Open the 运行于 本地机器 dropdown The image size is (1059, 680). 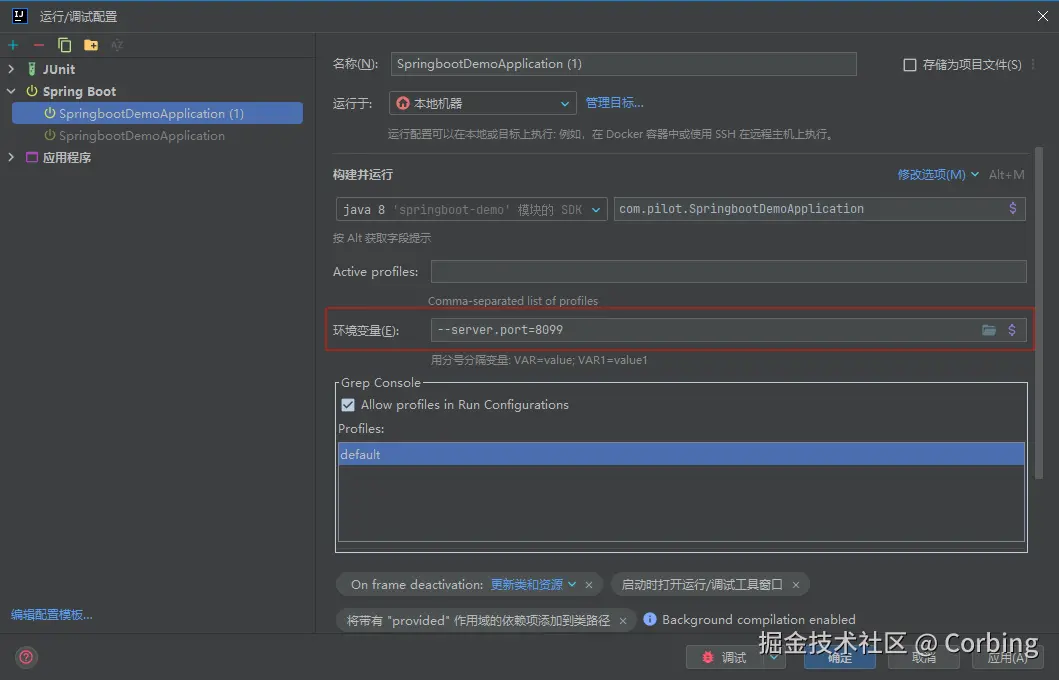(482, 103)
